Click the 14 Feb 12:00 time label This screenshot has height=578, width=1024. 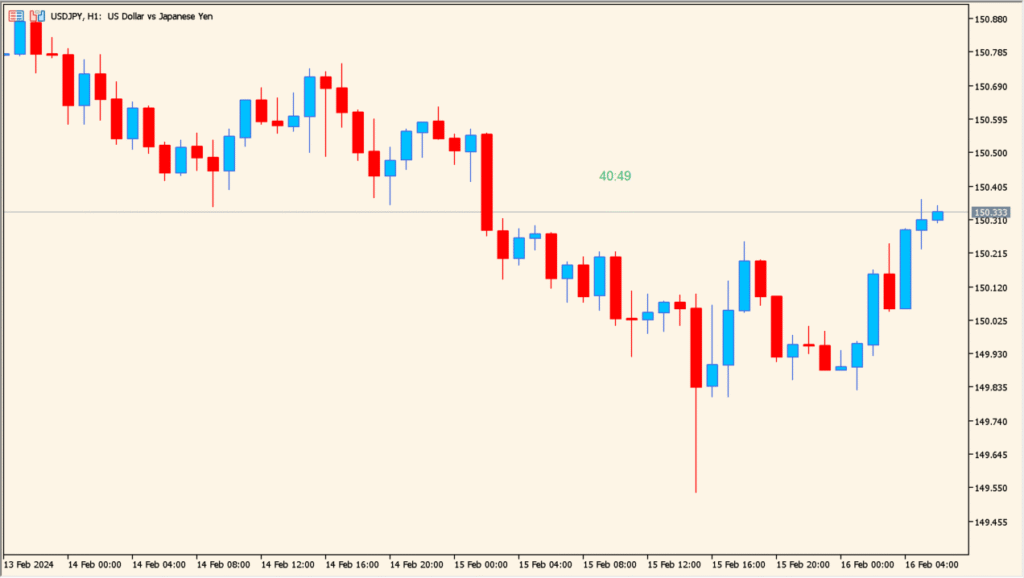(288, 563)
